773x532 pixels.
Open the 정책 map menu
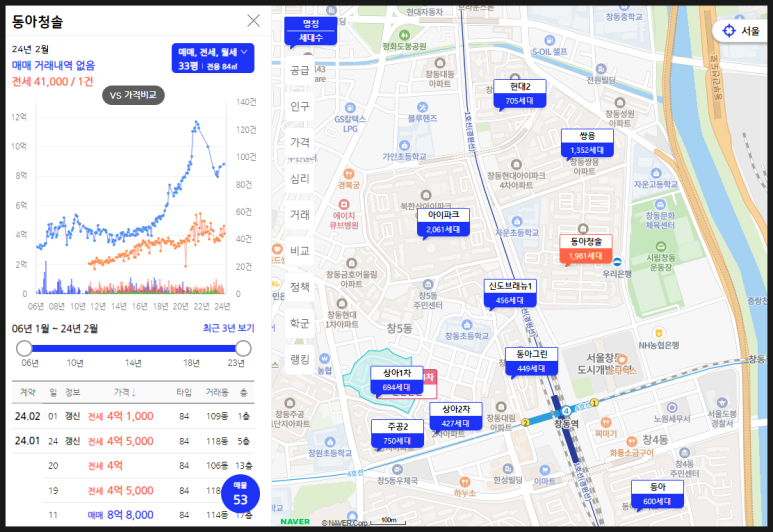coord(299,286)
